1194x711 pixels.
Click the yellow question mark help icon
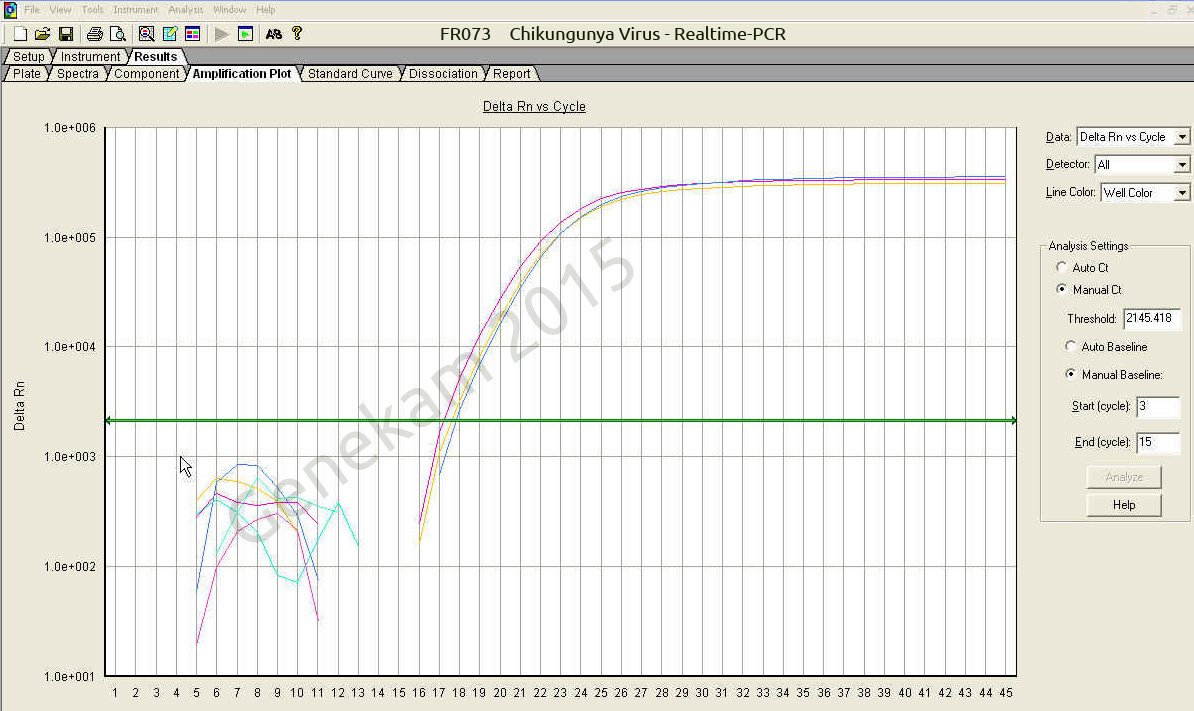pos(296,34)
